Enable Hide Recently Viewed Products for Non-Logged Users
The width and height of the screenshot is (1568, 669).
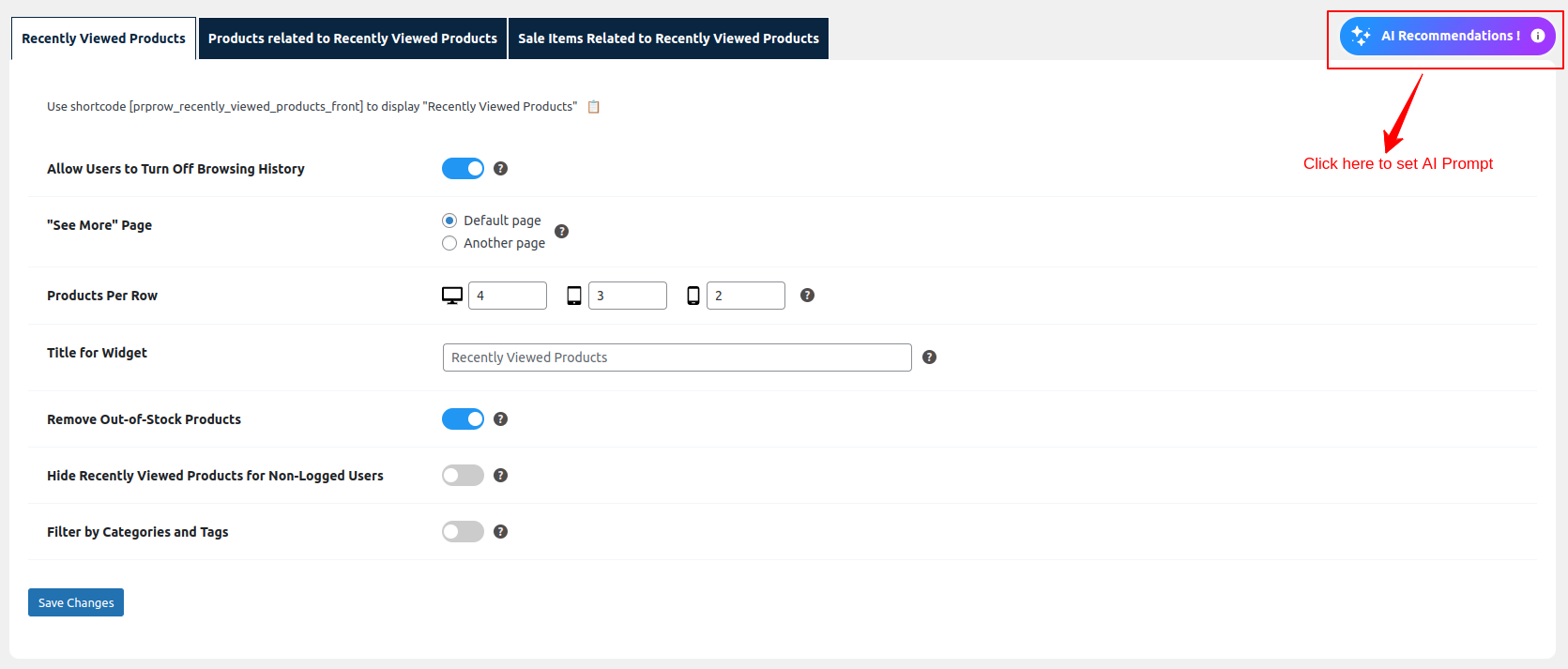pos(463,476)
